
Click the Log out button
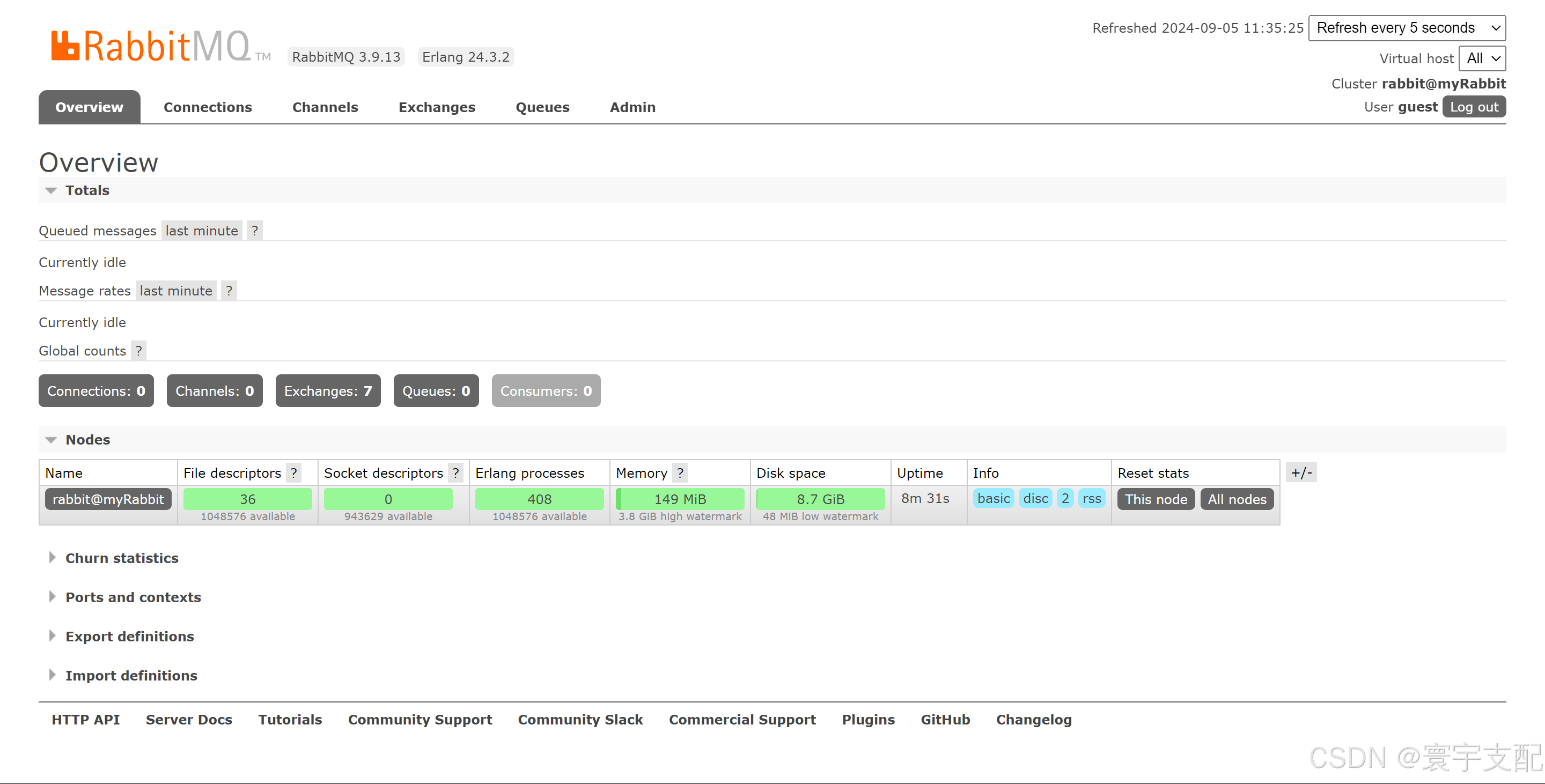[1474, 106]
